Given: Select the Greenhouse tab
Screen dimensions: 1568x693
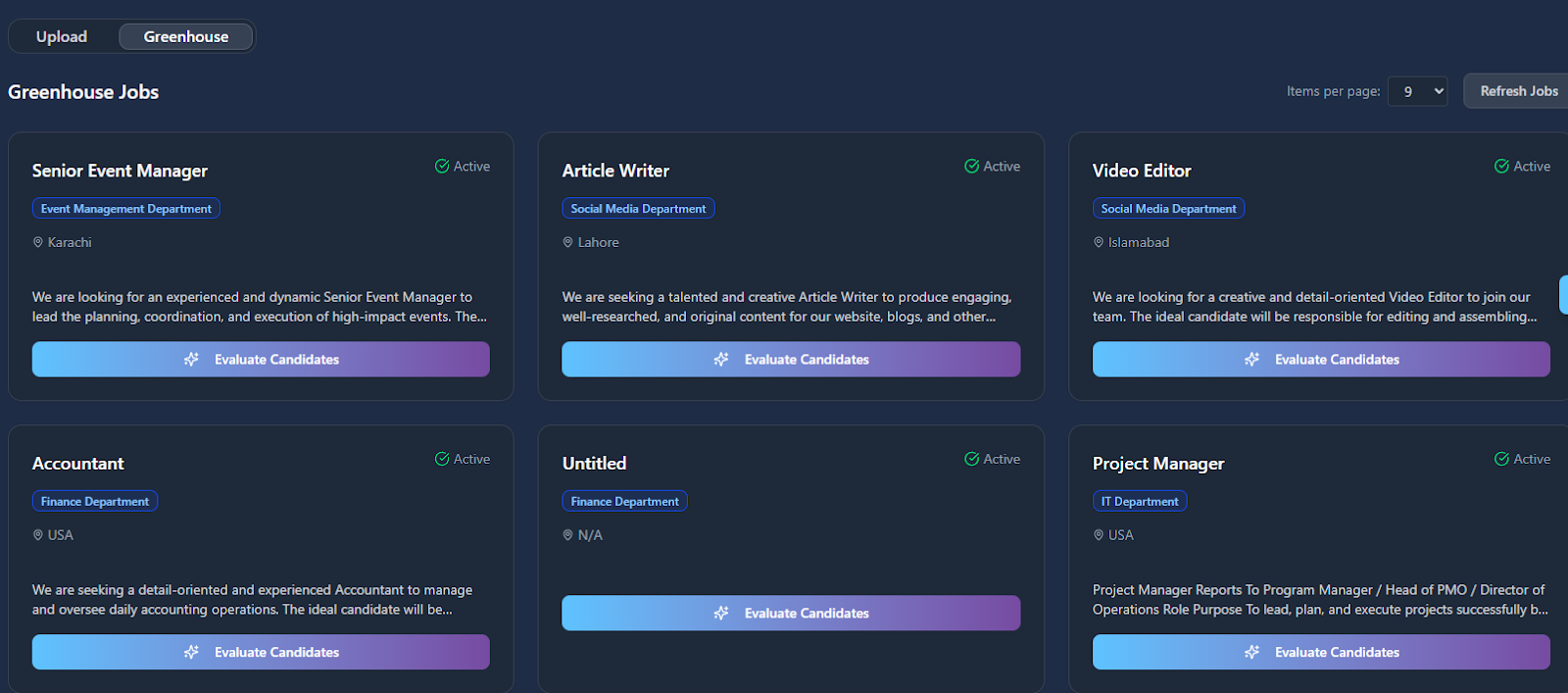Looking at the screenshot, I should [186, 37].
